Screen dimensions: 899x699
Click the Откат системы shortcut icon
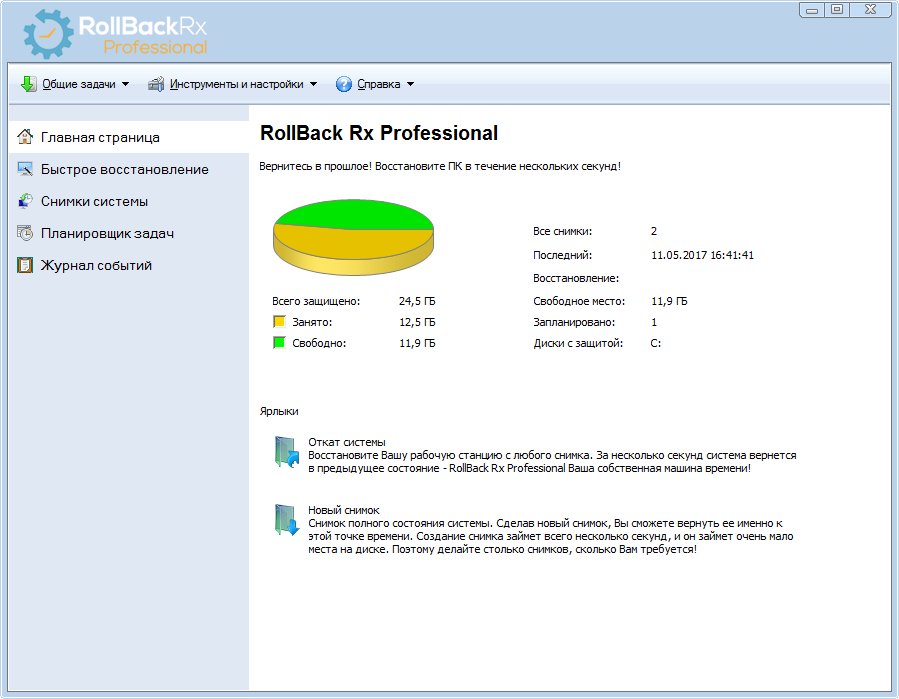287,453
